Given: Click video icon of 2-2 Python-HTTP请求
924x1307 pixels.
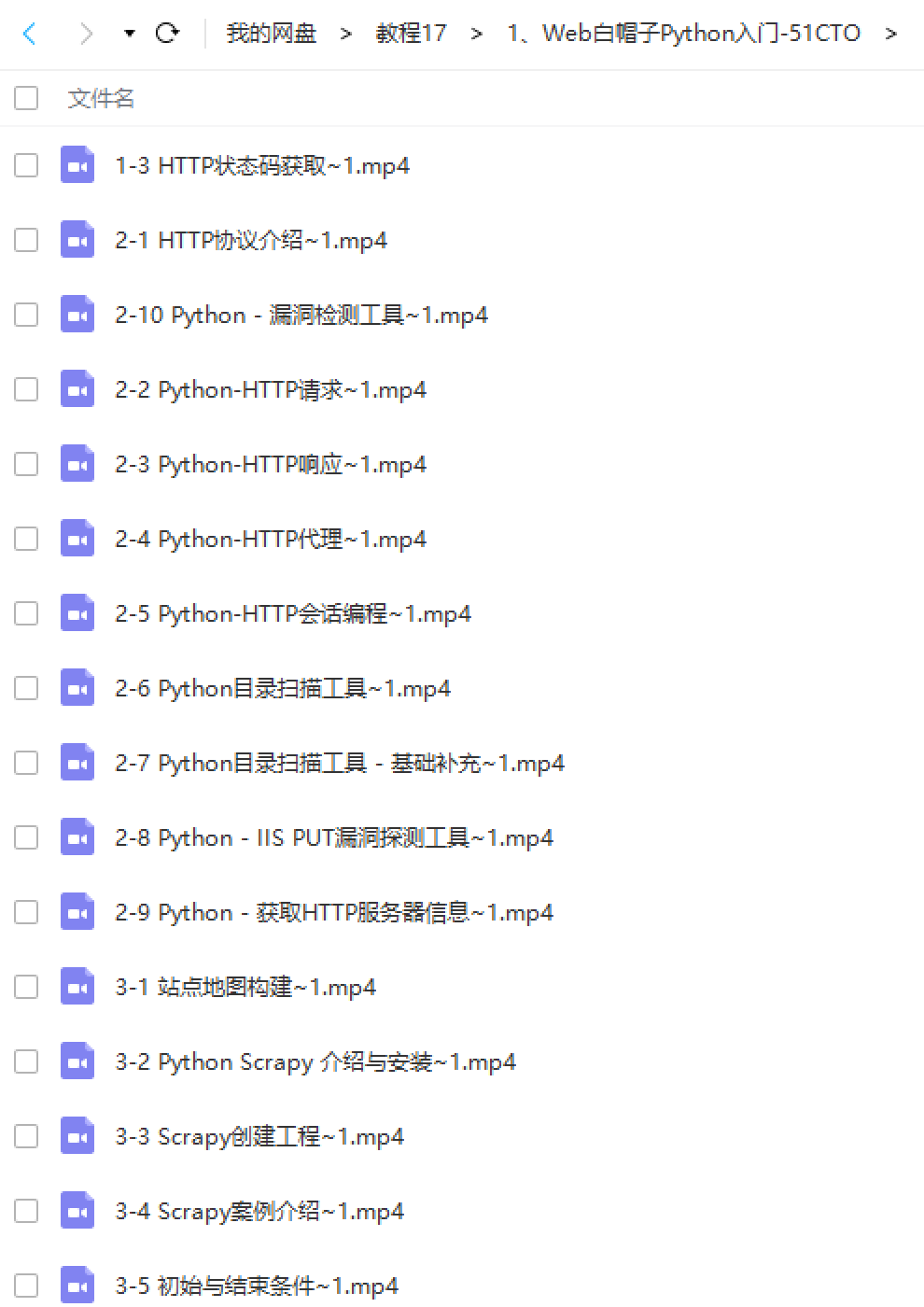Looking at the screenshot, I should click(77, 389).
